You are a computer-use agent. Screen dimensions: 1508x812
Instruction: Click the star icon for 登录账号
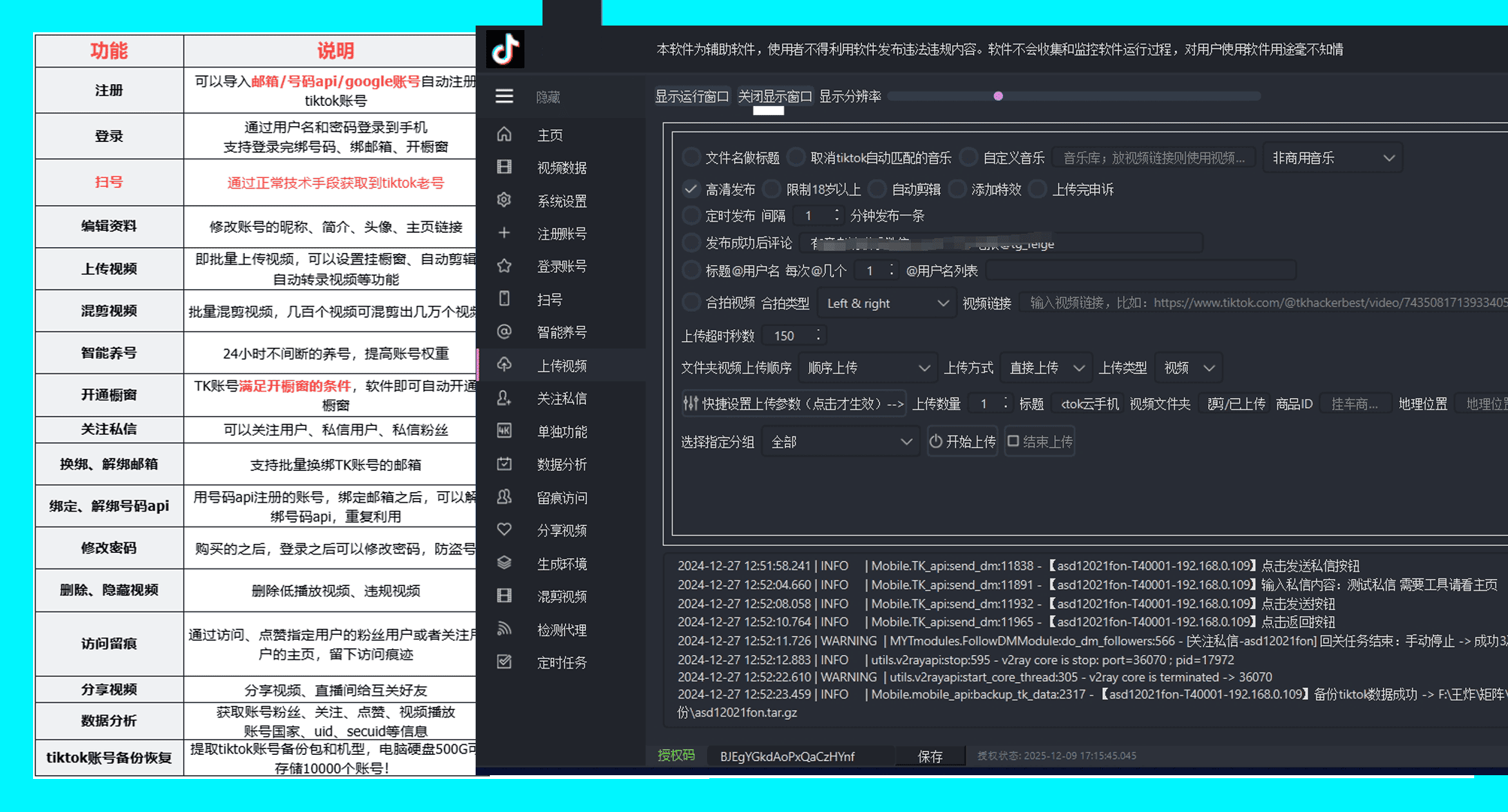pyautogui.click(x=504, y=266)
